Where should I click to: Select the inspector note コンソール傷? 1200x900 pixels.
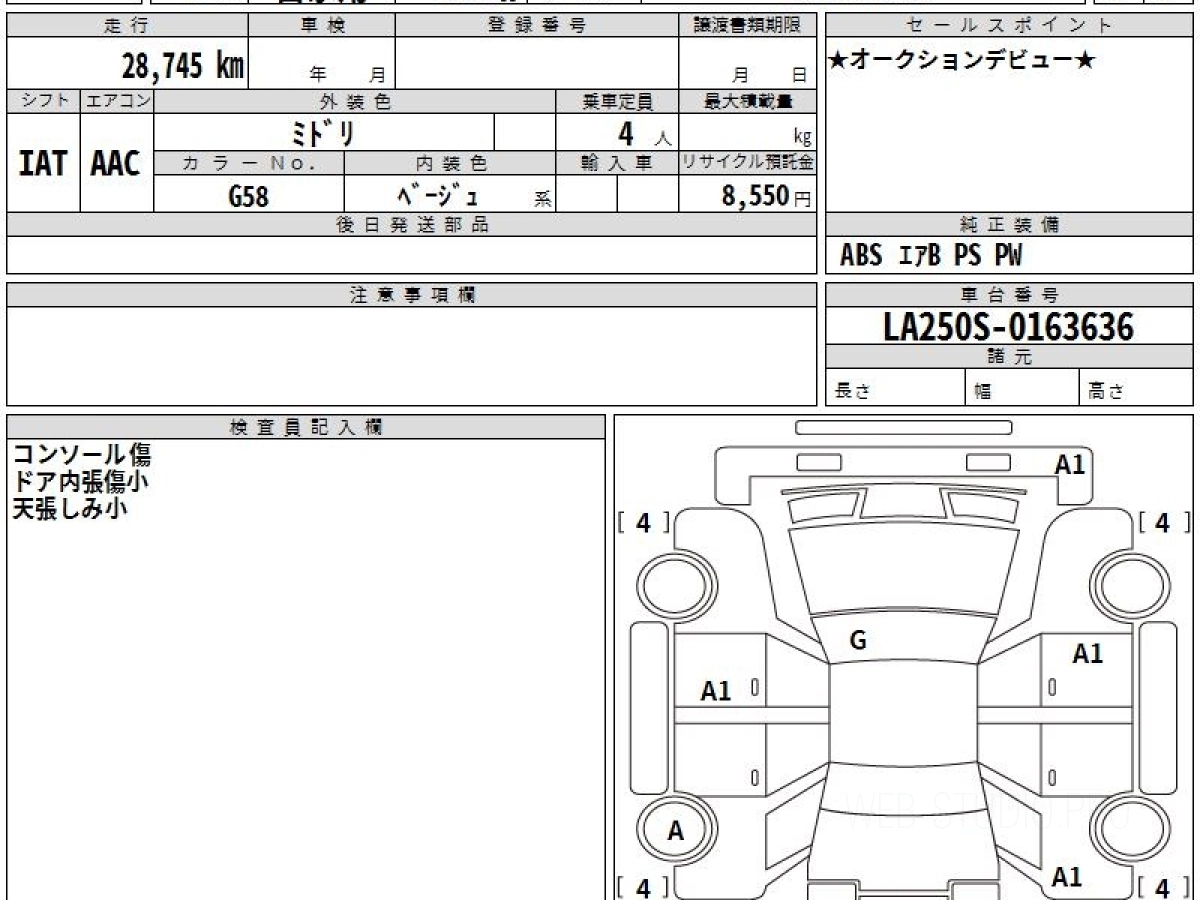(82, 455)
